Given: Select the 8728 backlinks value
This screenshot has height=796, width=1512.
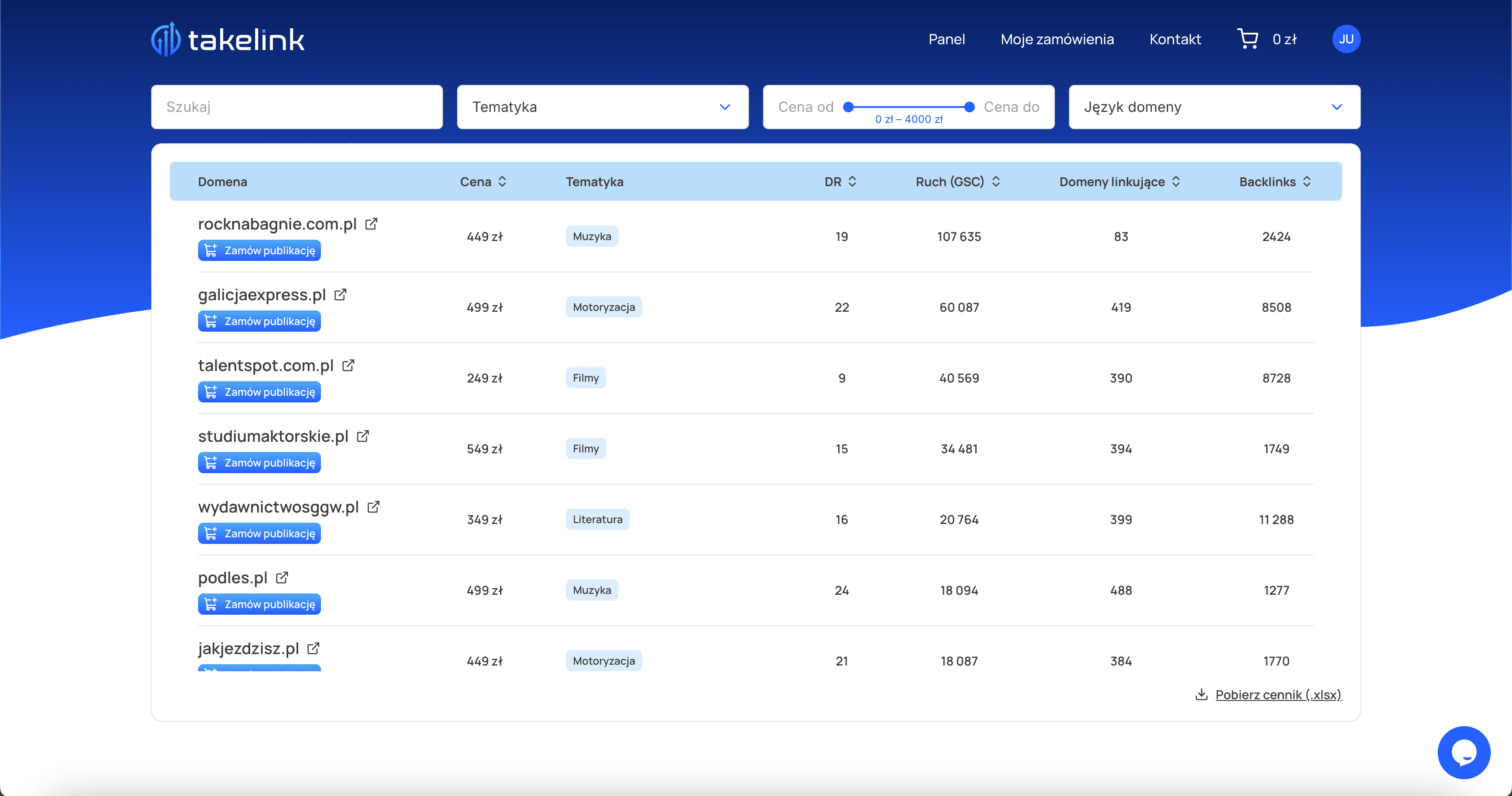Looking at the screenshot, I should 1276,378.
